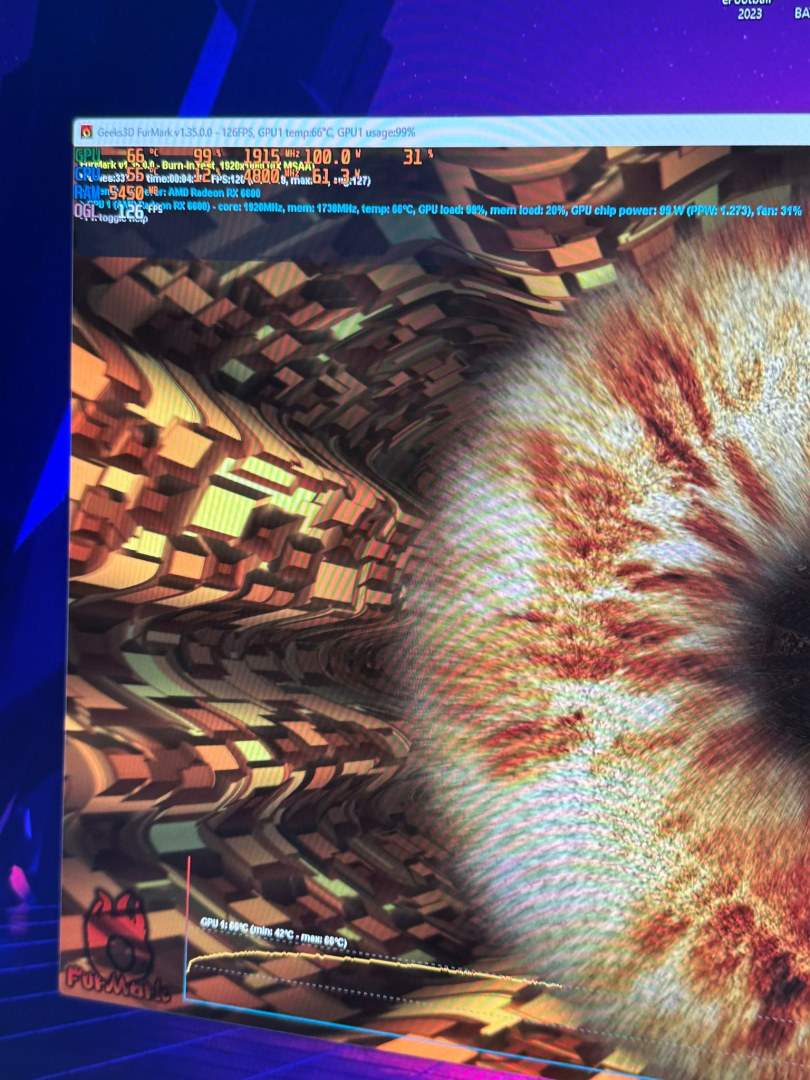Click the 'GPU 1: 66°C (min: 42°C - max: 66°C)' label
This screenshot has height=1080, width=810.
pos(273,932)
